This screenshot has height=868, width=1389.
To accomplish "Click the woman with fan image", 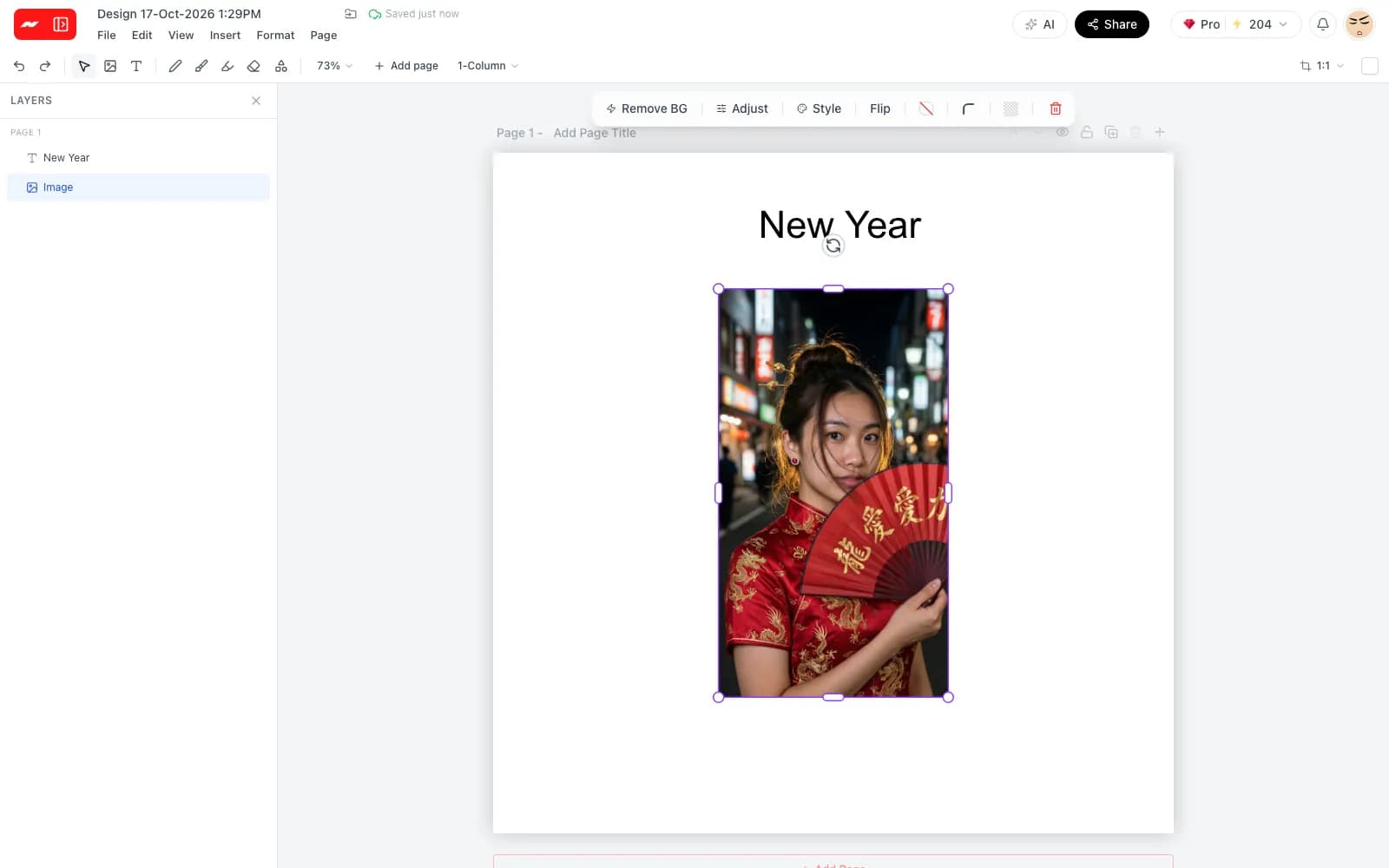I will point(833,493).
